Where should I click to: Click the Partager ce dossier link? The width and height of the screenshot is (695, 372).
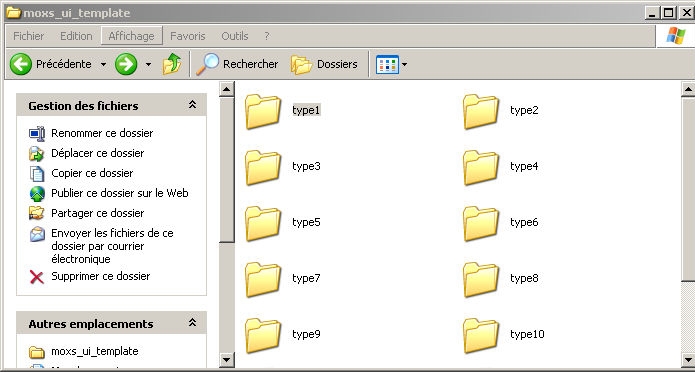(98, 213)
